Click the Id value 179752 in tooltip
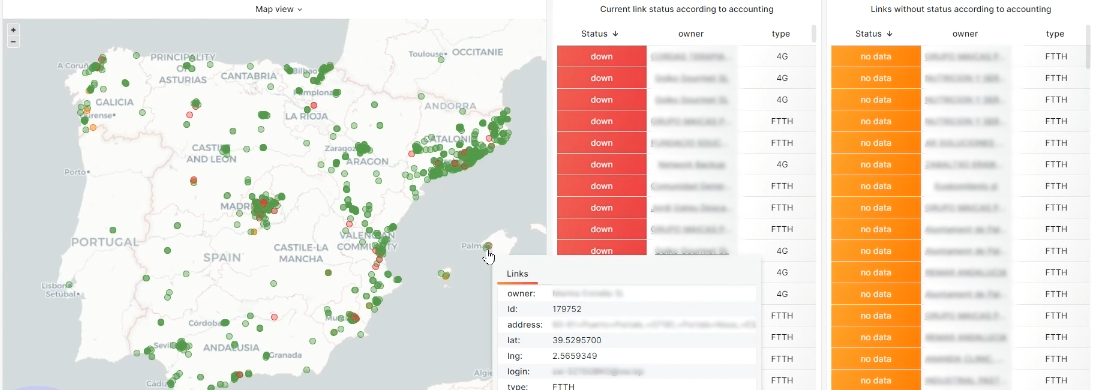The image size is (1093, 390). 567,309
